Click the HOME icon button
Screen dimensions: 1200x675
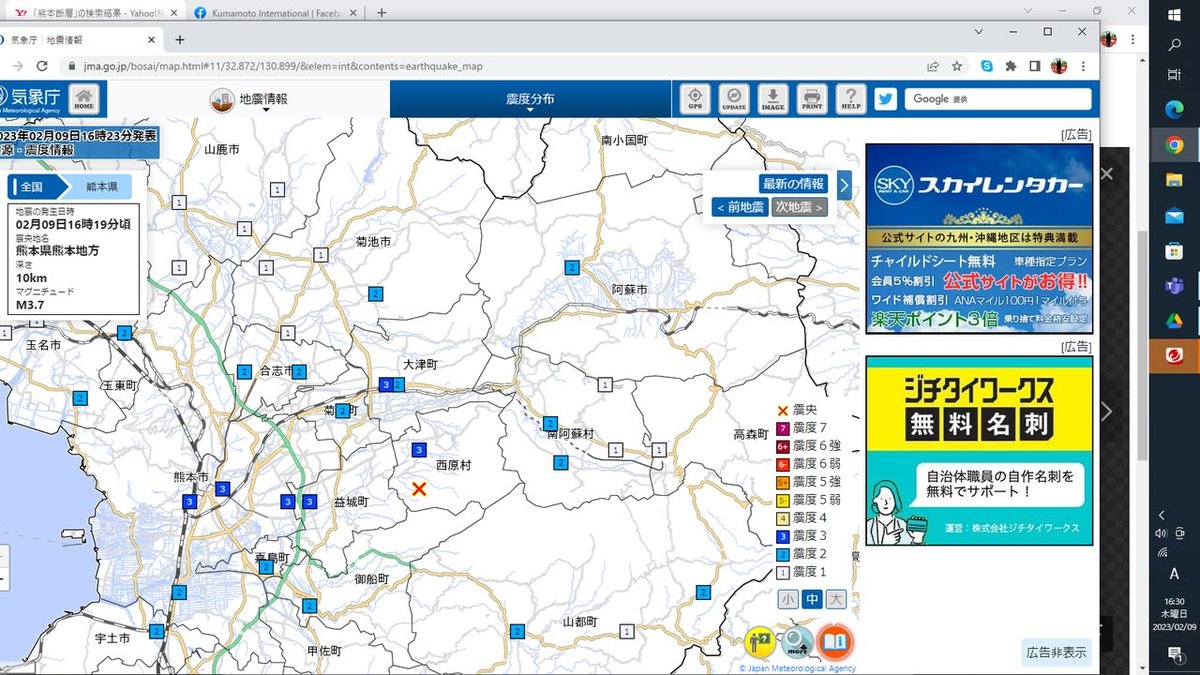pyautogui.click(x=84, y=99)
